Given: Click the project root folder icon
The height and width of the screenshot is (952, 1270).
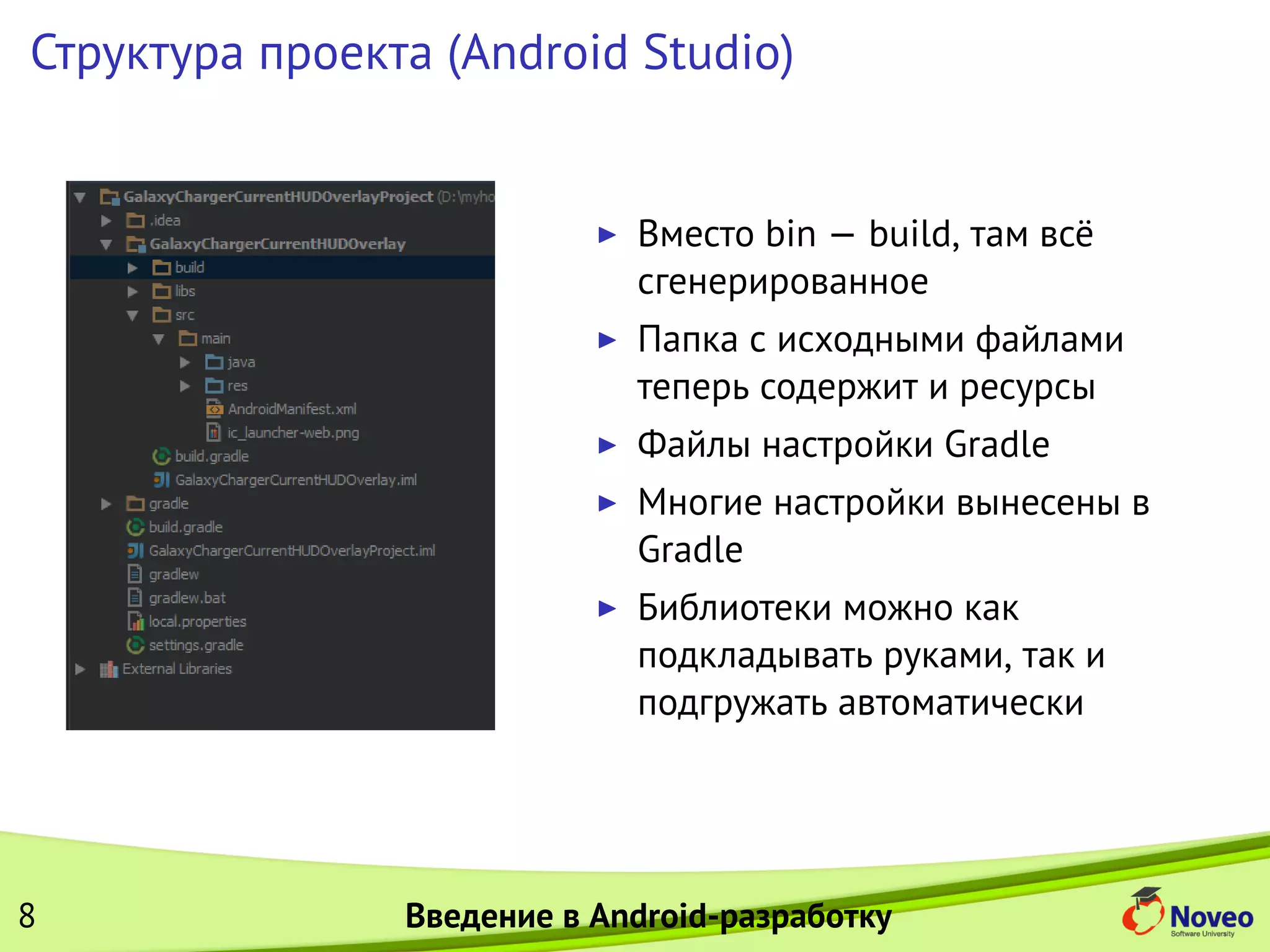Looking at the screenshot, I should tap(110, 197).
